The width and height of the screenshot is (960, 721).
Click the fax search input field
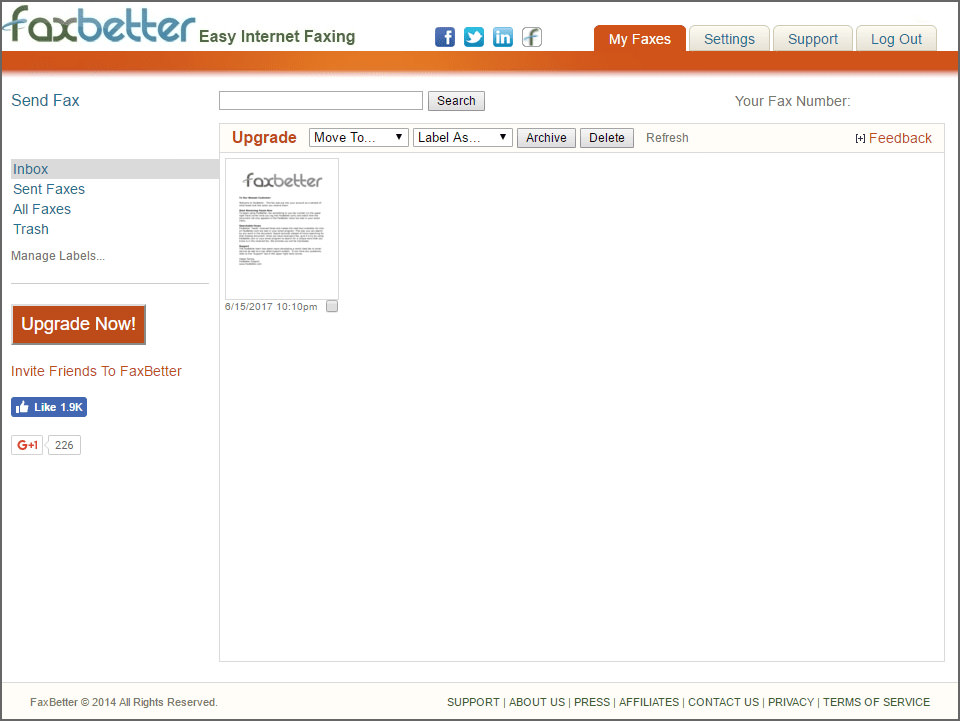point(321,100)
